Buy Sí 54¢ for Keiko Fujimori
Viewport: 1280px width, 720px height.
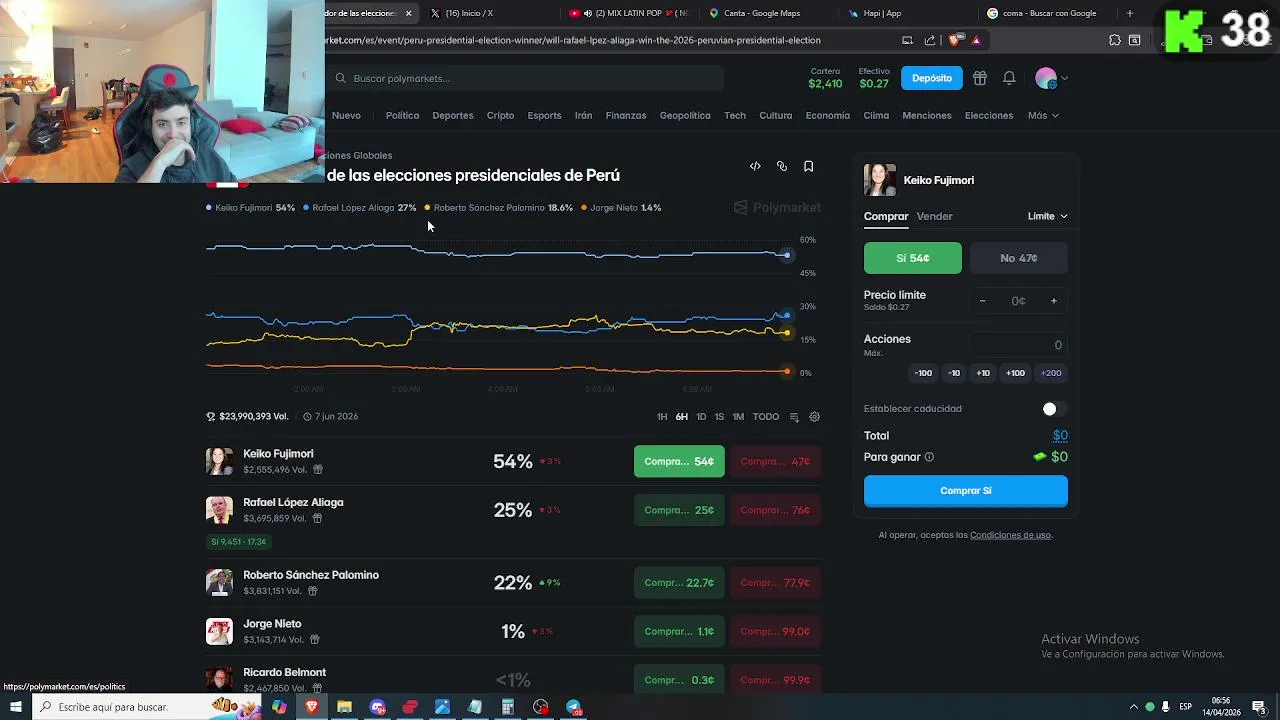tap(679, 461)
